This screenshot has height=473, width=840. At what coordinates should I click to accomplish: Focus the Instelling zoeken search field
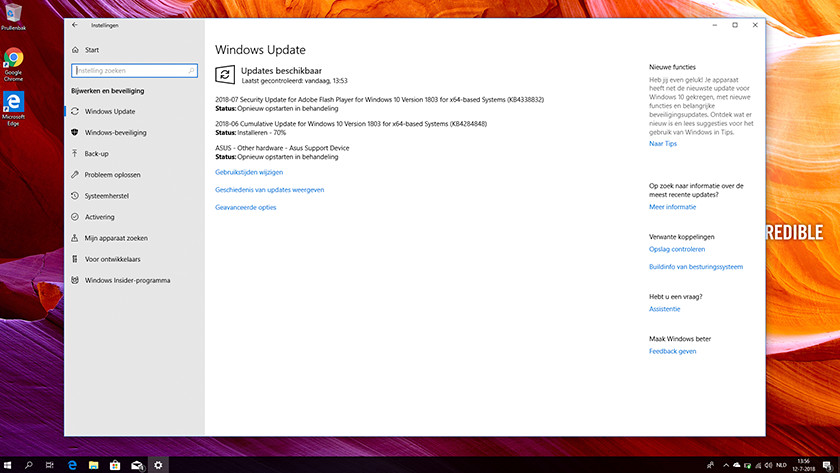coord(130,71)
